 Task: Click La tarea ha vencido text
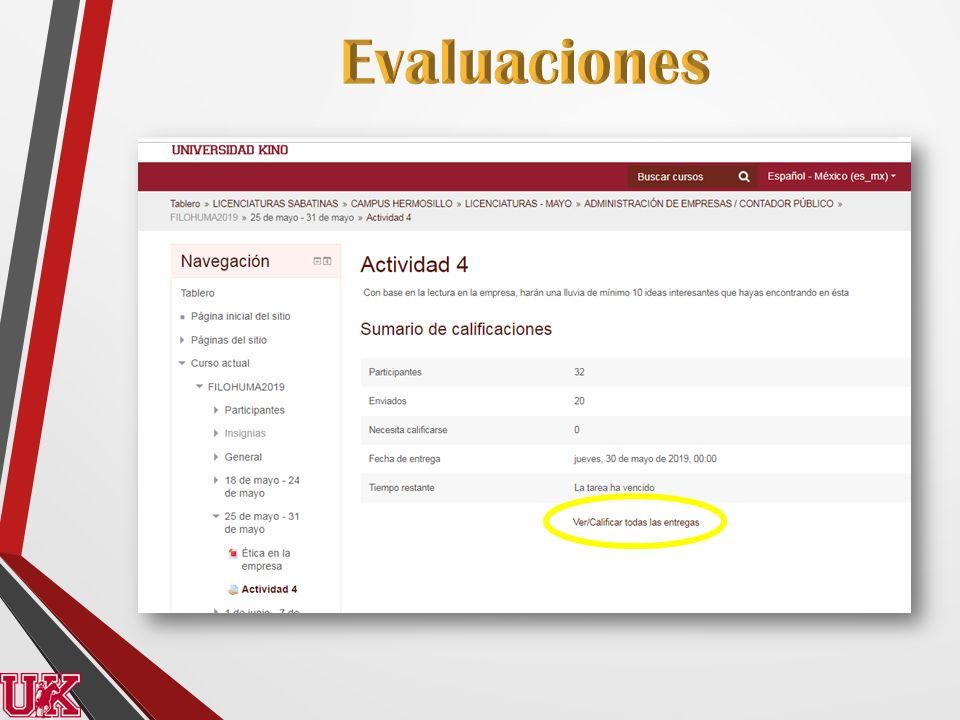tap(614, 487)
